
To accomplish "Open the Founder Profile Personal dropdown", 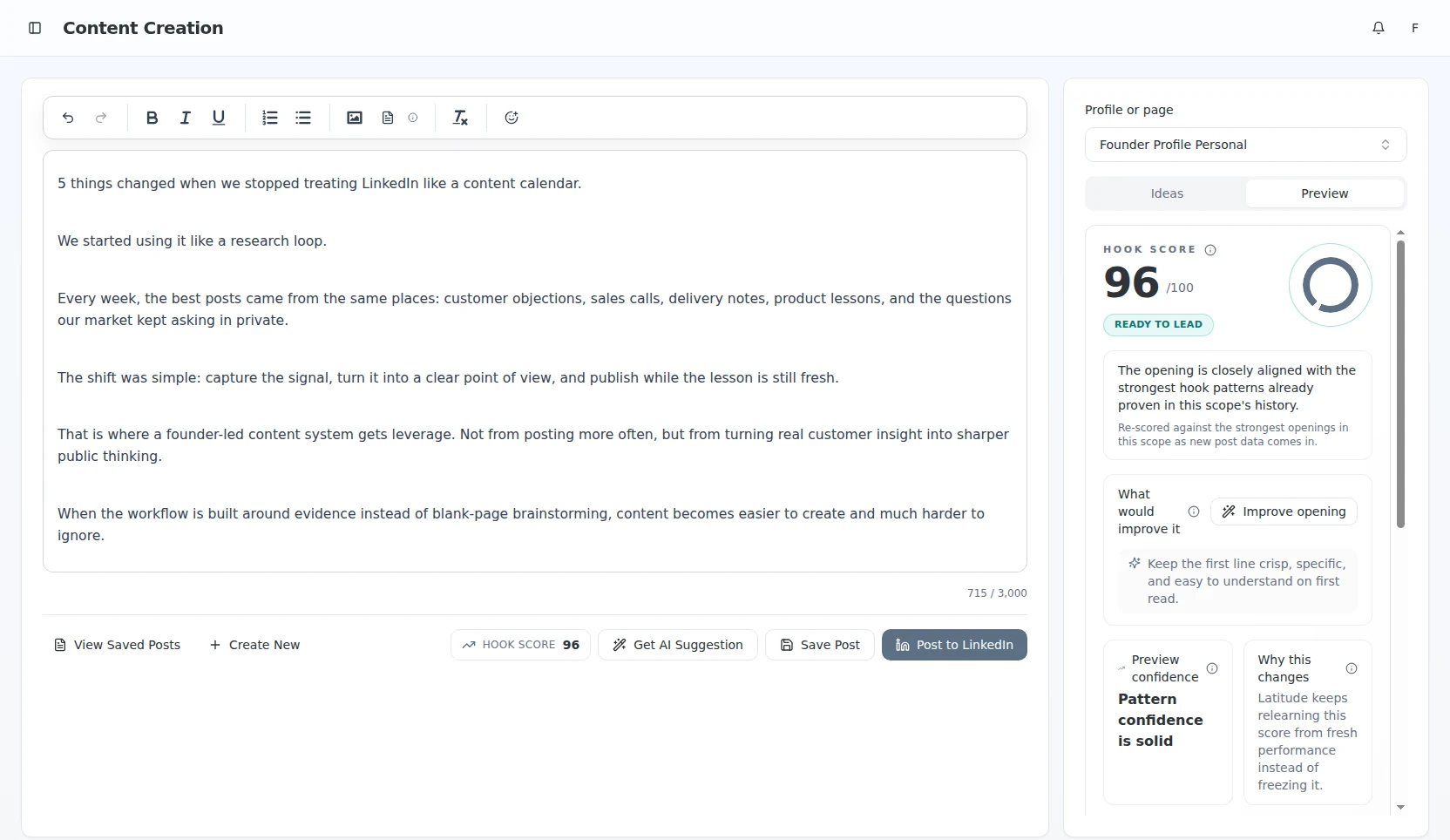I will 1245,145.
